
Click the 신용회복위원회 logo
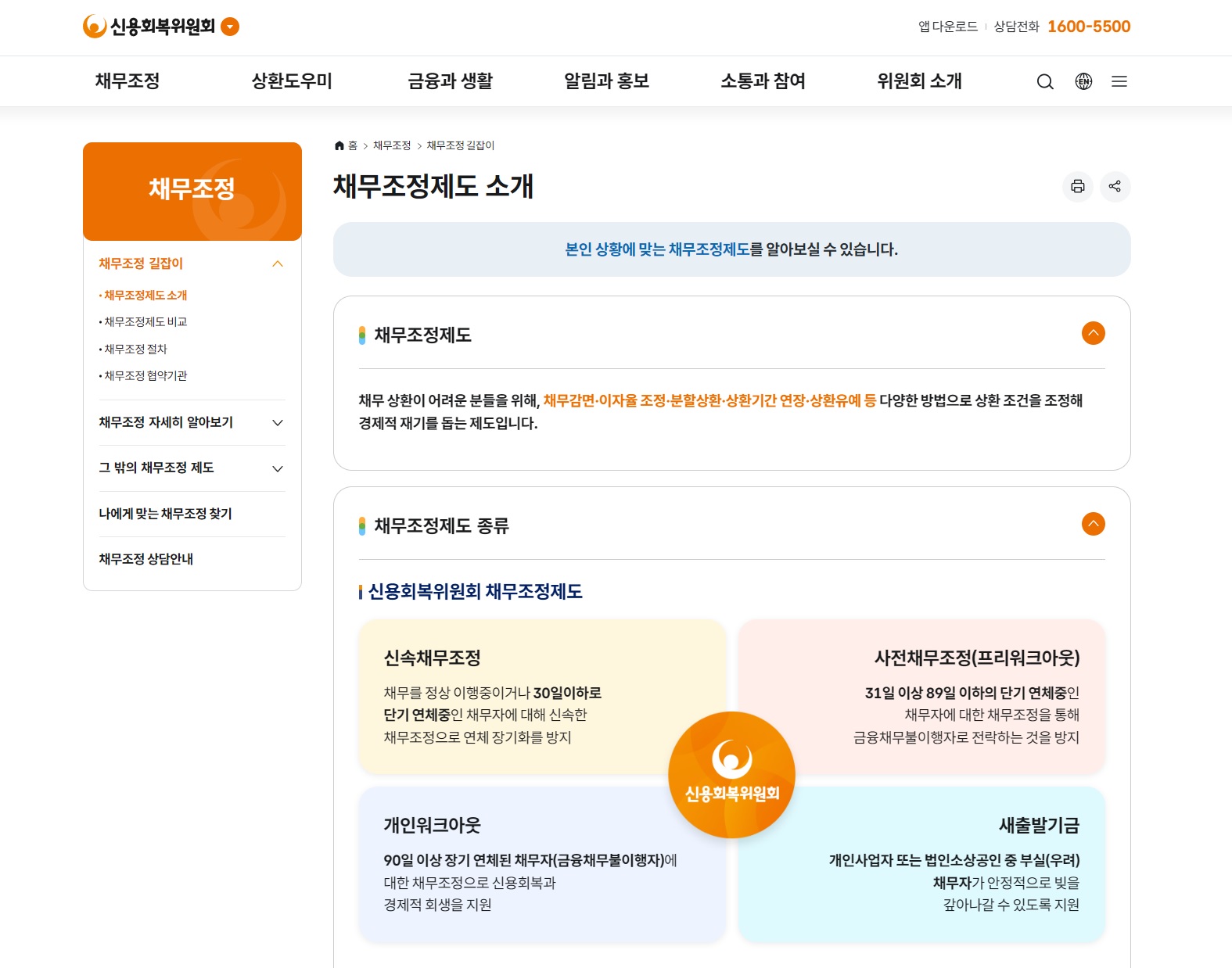pos(149,27)
